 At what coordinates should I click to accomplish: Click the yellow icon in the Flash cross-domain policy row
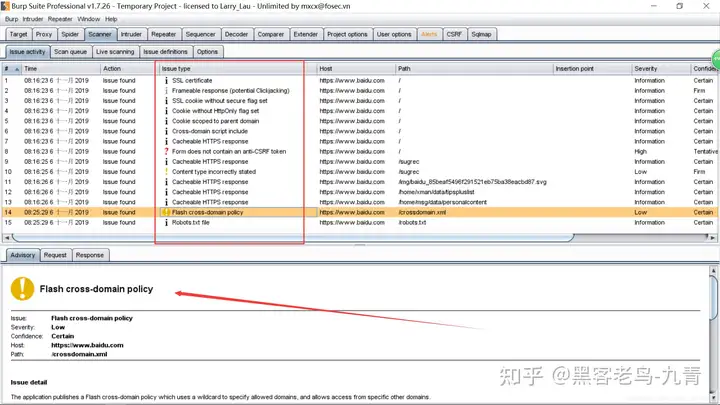(166, 212)
